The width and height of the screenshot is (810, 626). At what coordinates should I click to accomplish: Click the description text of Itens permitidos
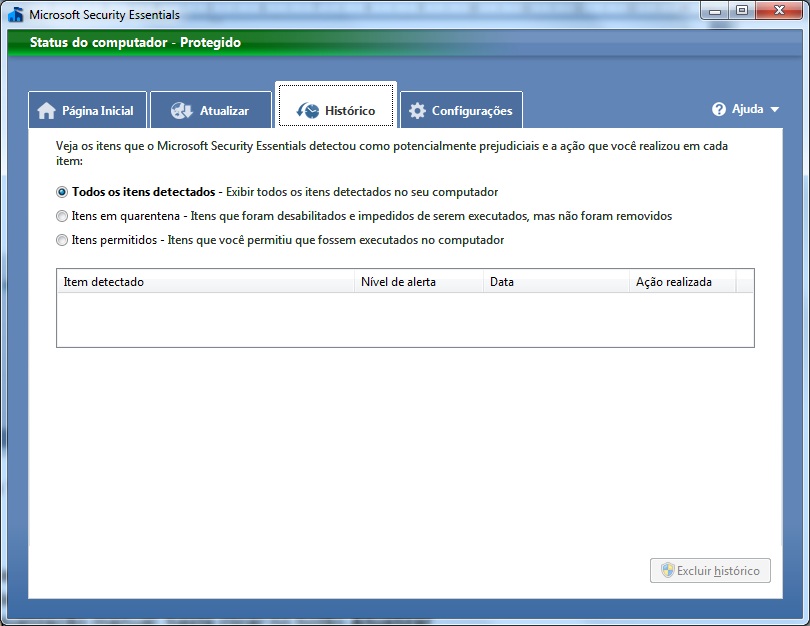click(x=336, y=240)
